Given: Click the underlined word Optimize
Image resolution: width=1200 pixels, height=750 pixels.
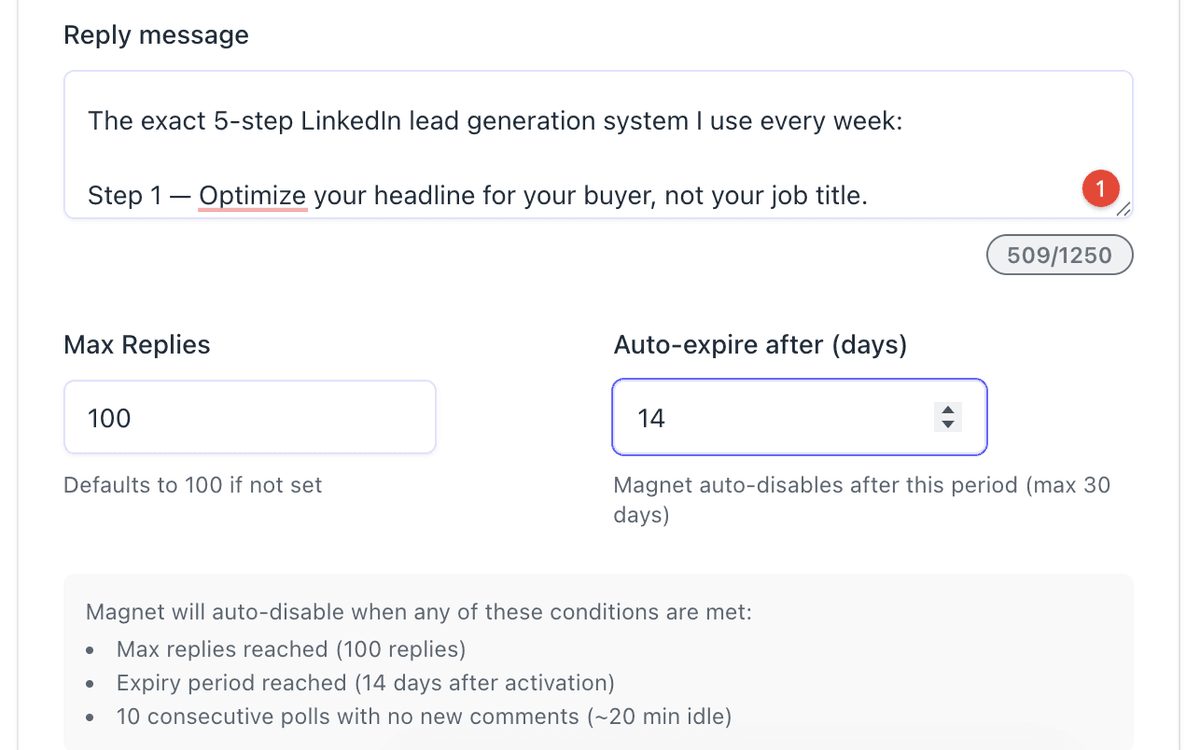Looking at the screenshot, I should pos(252,196).
